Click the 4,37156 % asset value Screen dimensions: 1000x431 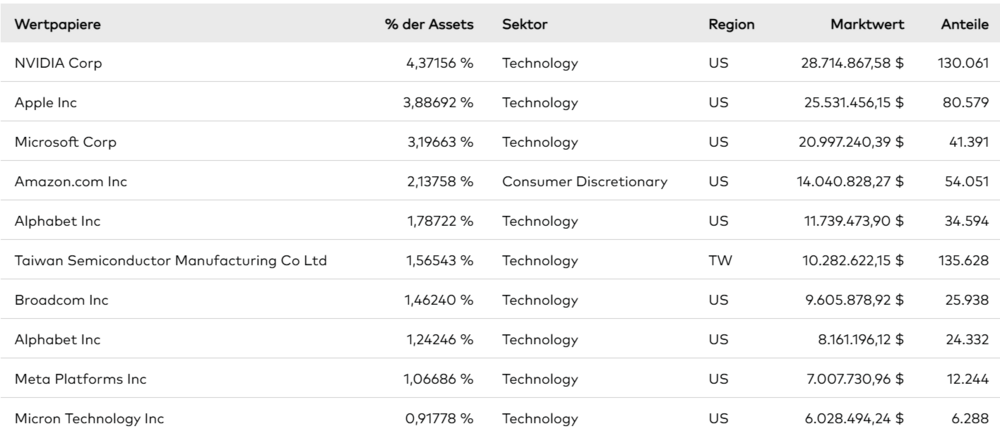point(440,63)
